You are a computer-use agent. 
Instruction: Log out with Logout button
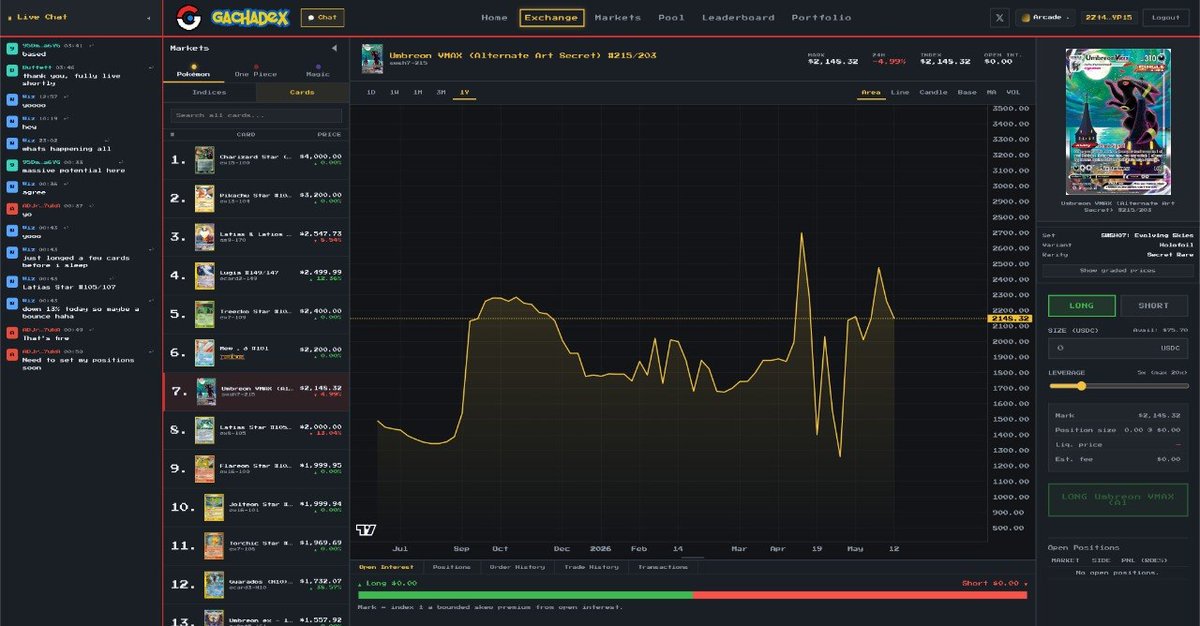(1166, 17)
